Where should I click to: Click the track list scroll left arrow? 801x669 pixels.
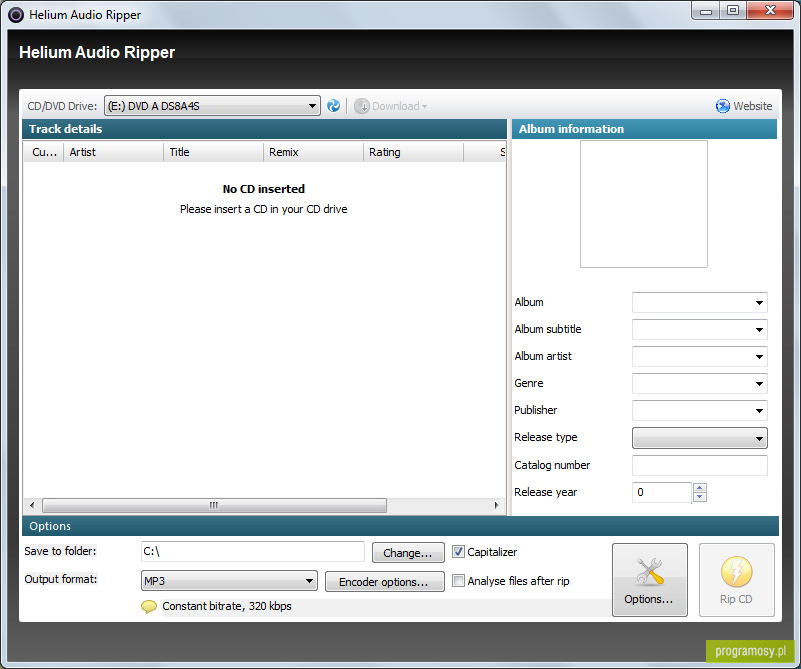(32, 506)
